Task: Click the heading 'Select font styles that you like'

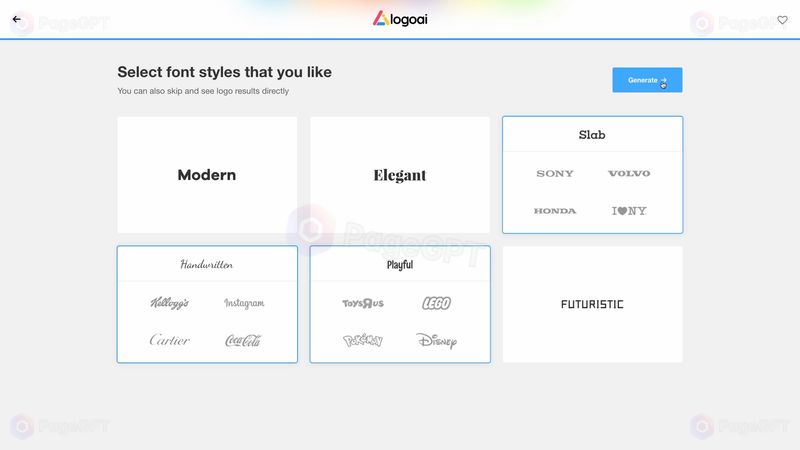Action: [x=224, y=72]
